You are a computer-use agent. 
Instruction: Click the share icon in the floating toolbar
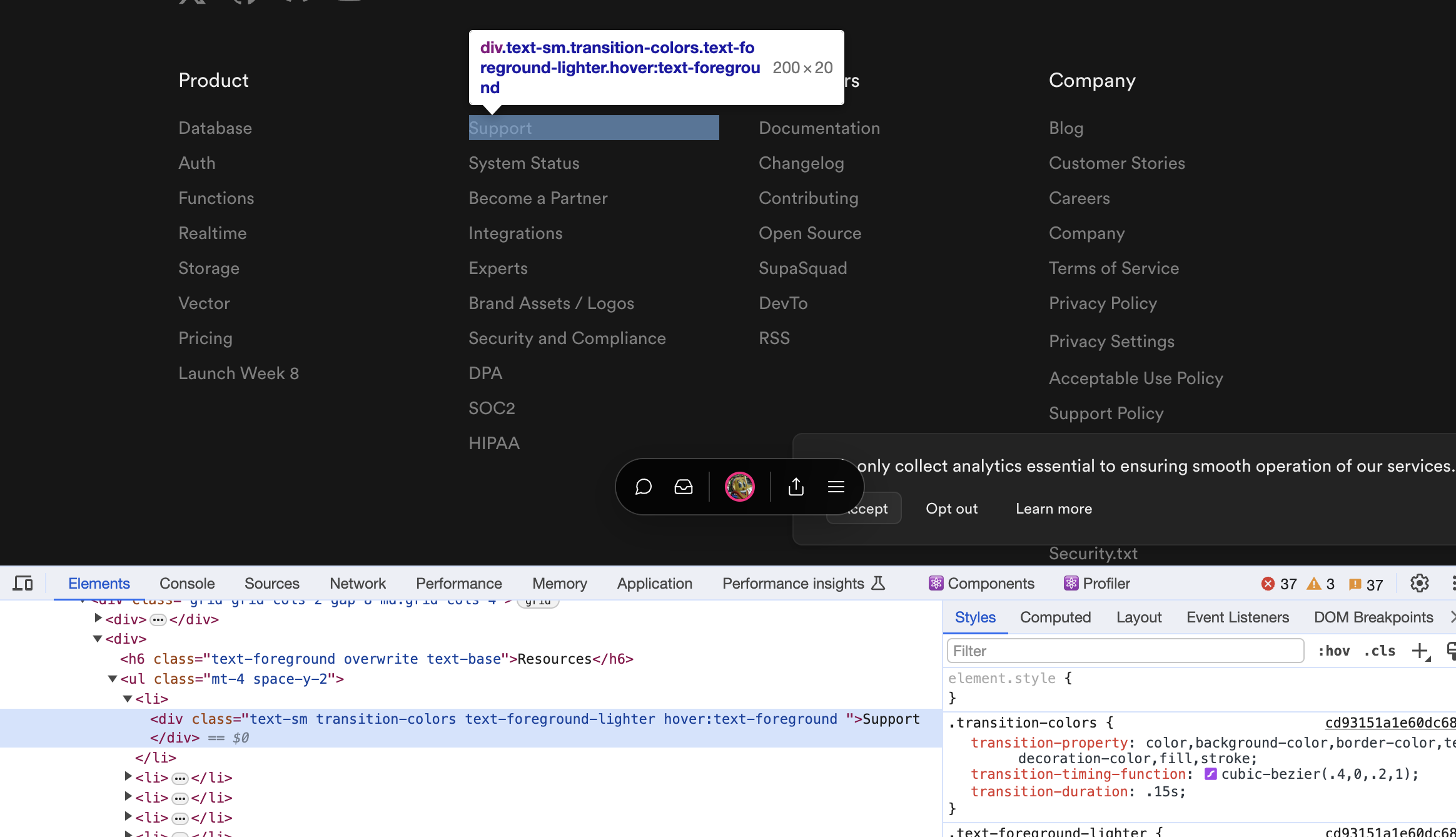pyautogui.click(x=796, y=487)
